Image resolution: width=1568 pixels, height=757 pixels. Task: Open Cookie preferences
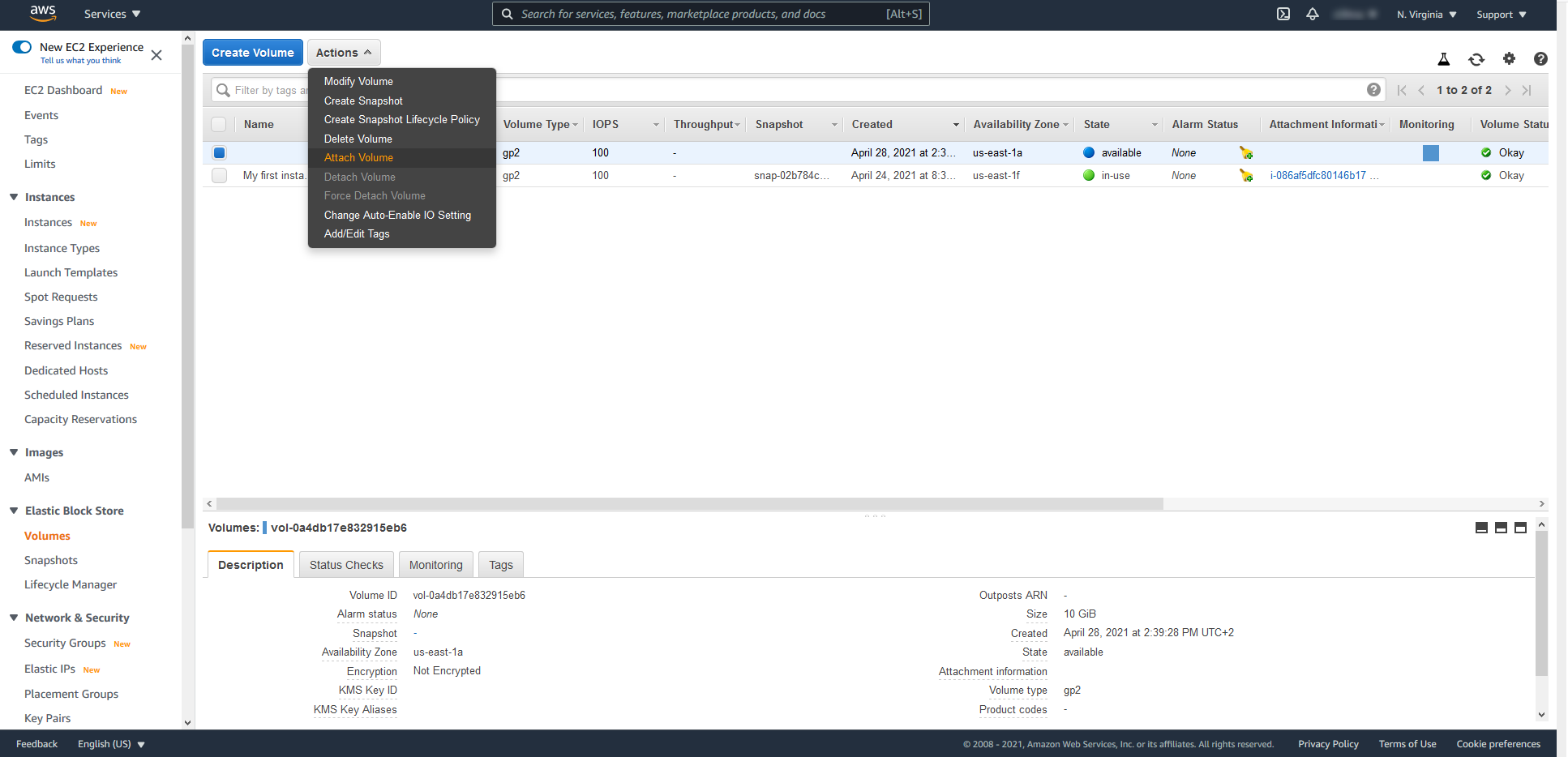click(1498, 744)
